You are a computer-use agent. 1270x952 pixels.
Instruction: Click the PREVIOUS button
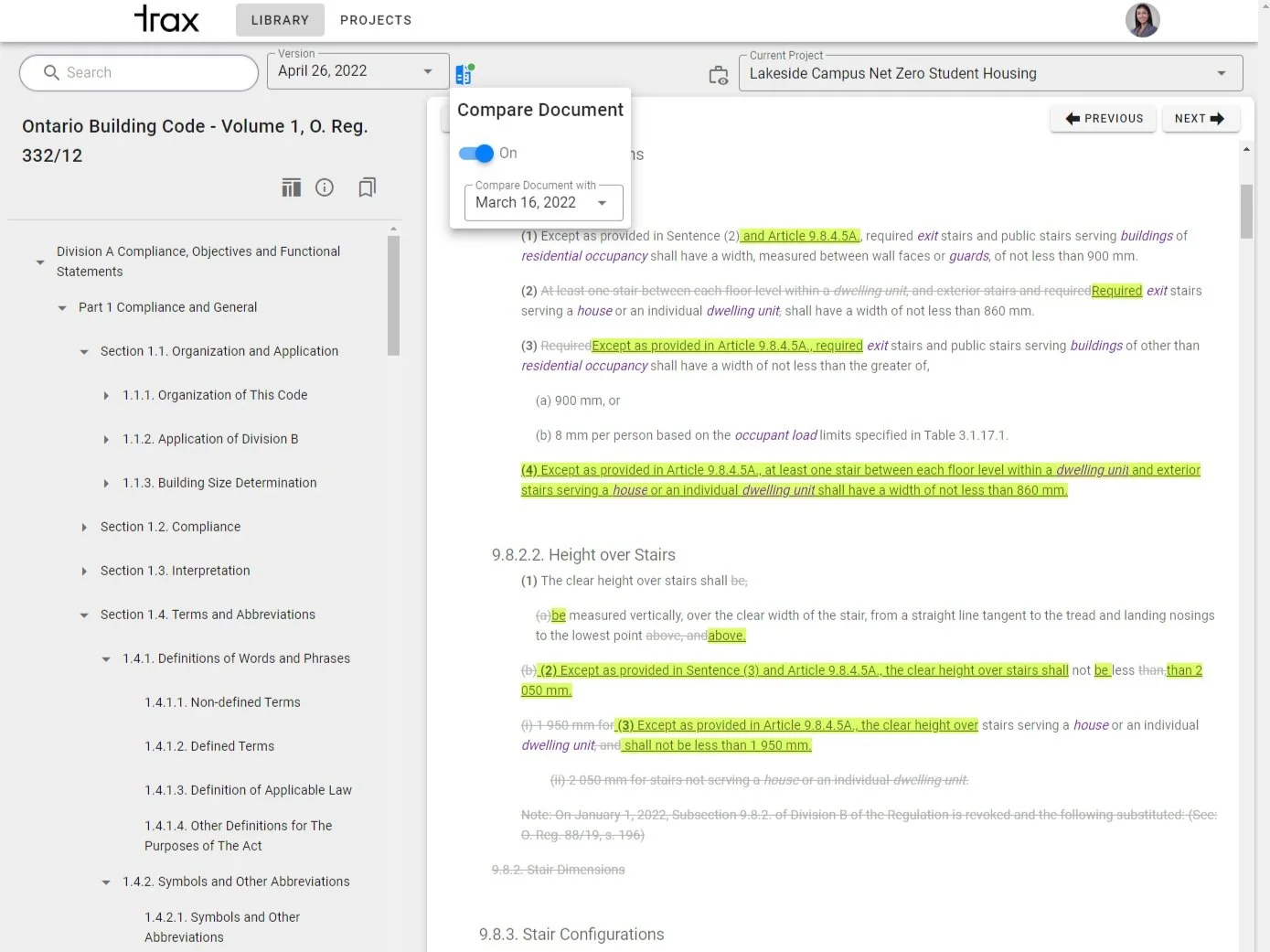point(1104,118)
